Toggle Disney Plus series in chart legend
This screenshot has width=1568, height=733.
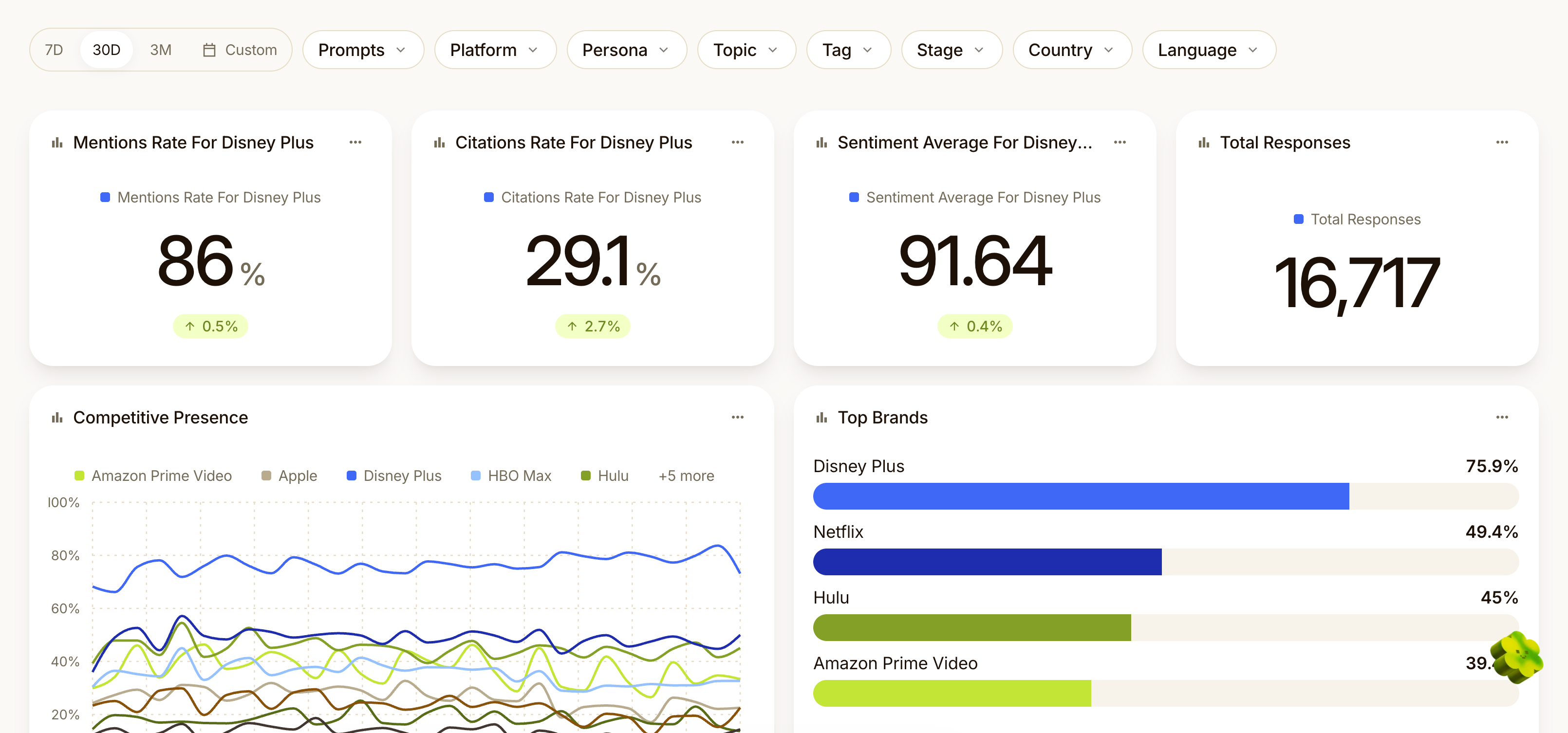(x=394, y=476)
